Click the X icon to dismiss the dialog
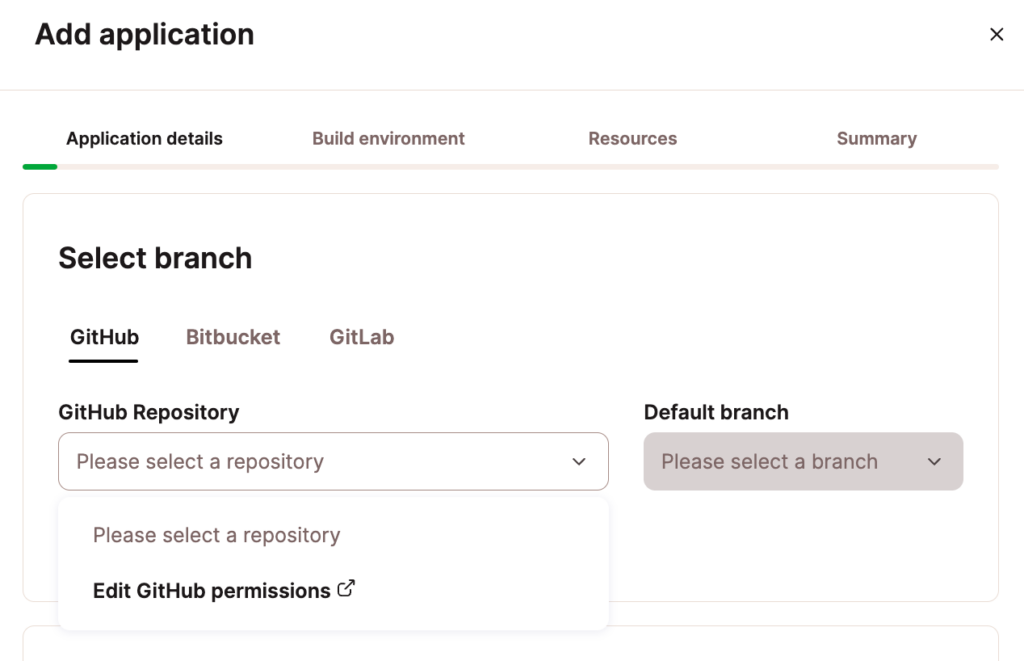Viewport: 1024px width, 661px height. [x=996, y=33]
